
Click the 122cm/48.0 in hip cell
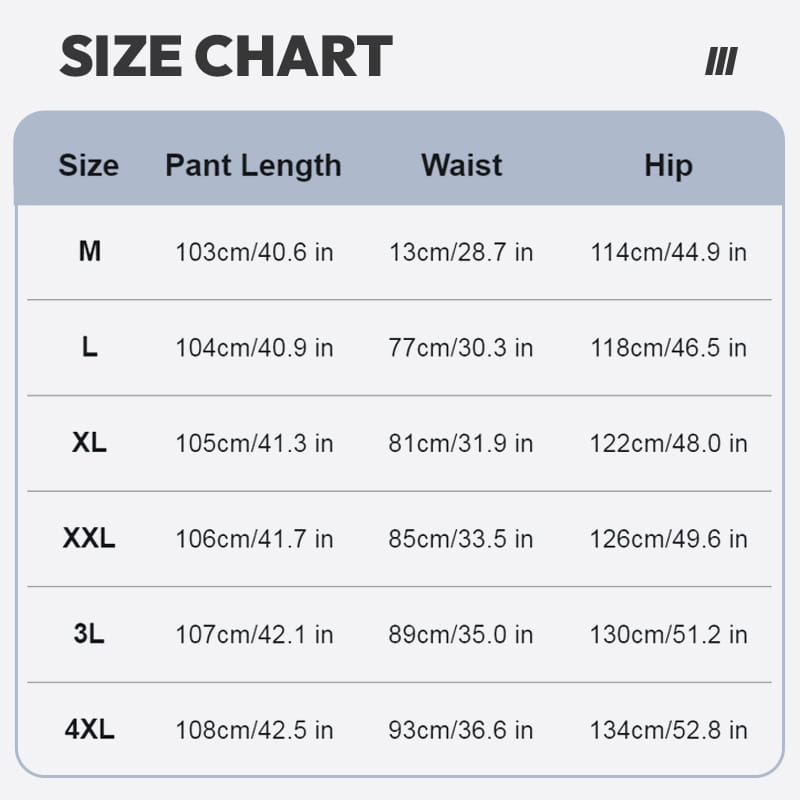[668, 443]
